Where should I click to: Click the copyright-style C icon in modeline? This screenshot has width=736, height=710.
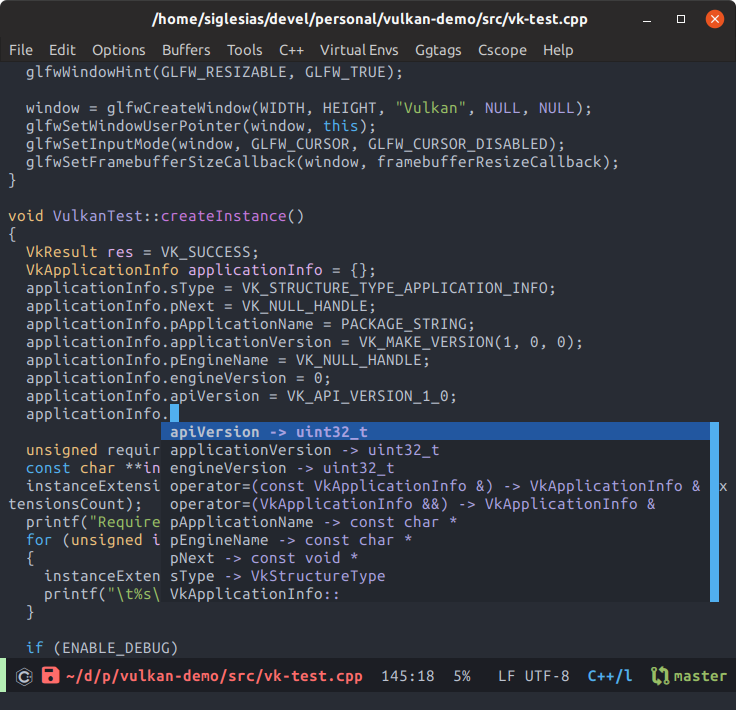tap(24, 676)
